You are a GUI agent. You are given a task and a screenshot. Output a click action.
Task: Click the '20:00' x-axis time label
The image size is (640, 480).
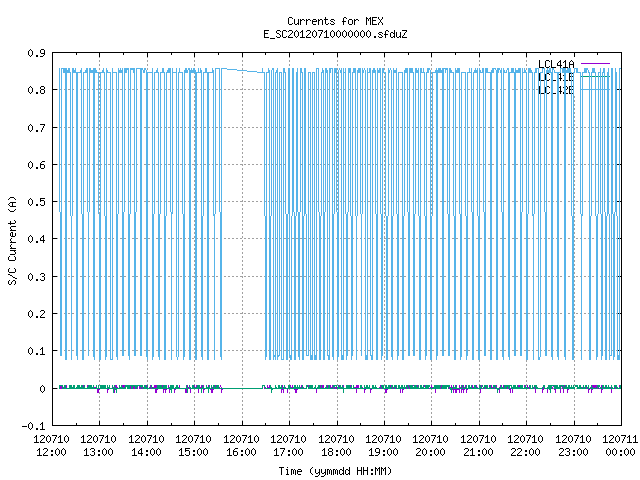(x=431, y=452)
